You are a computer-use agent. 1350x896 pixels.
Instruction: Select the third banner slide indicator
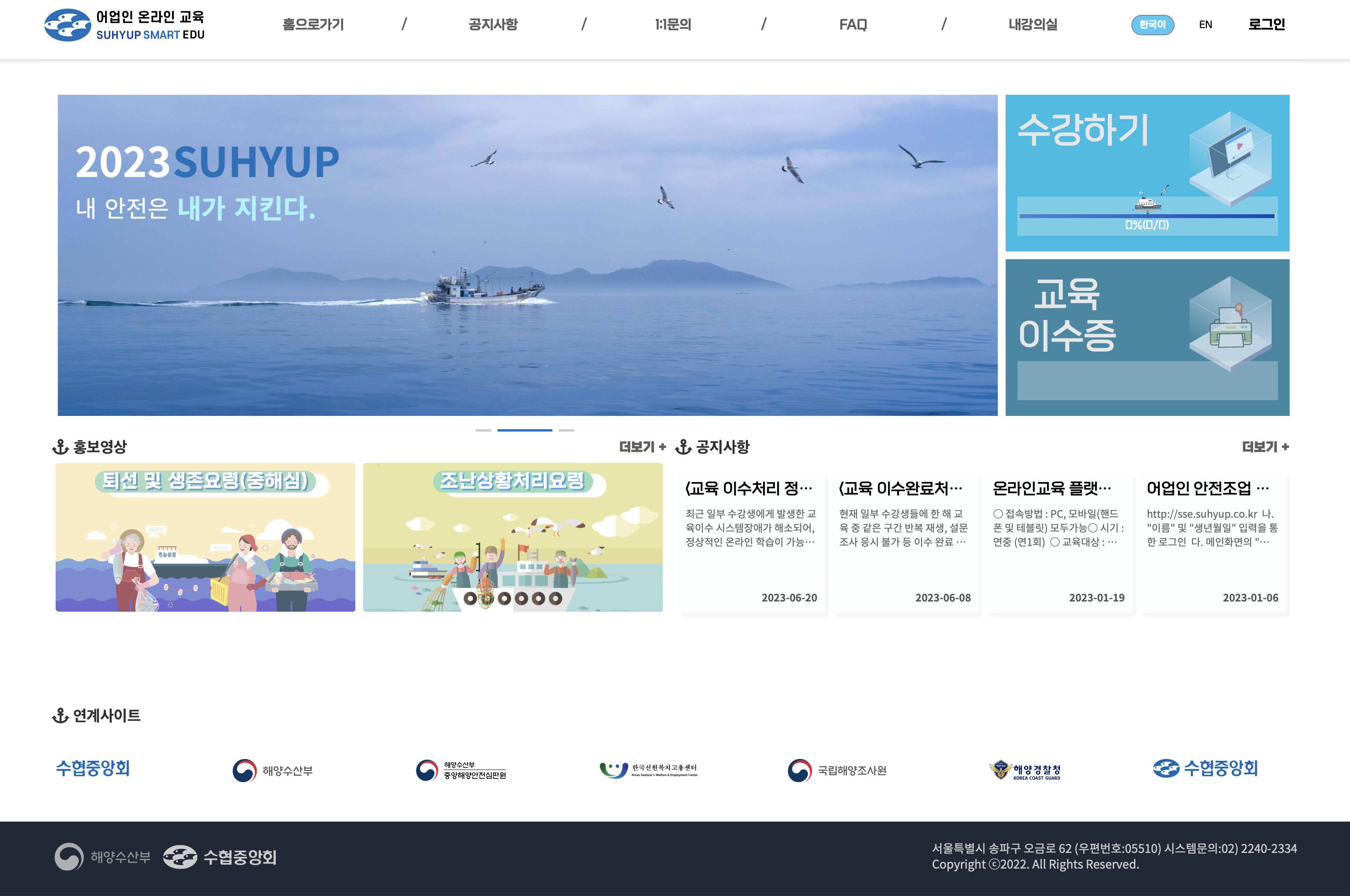pyautogui.click(x=566, y=430)
